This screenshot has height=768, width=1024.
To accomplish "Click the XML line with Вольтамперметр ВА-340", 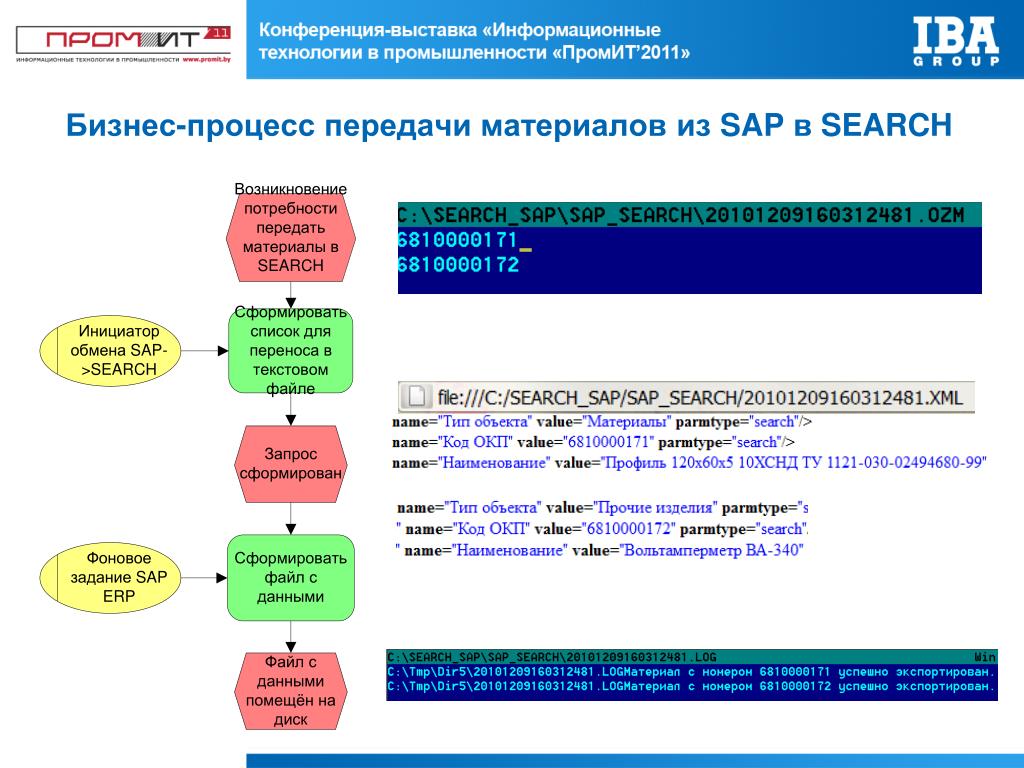I will pos(600,551).
